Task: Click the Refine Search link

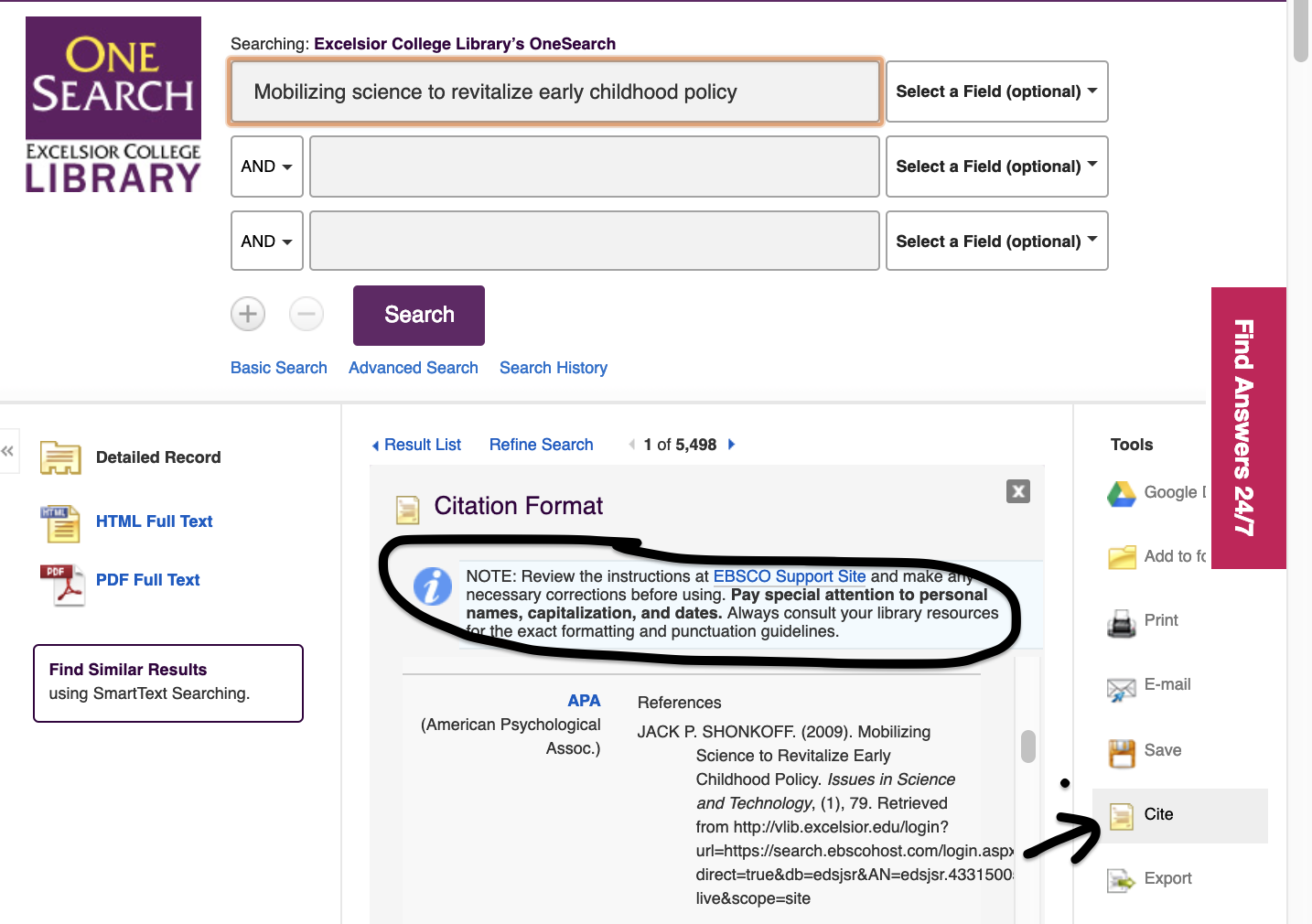Action: click(542, 445)
